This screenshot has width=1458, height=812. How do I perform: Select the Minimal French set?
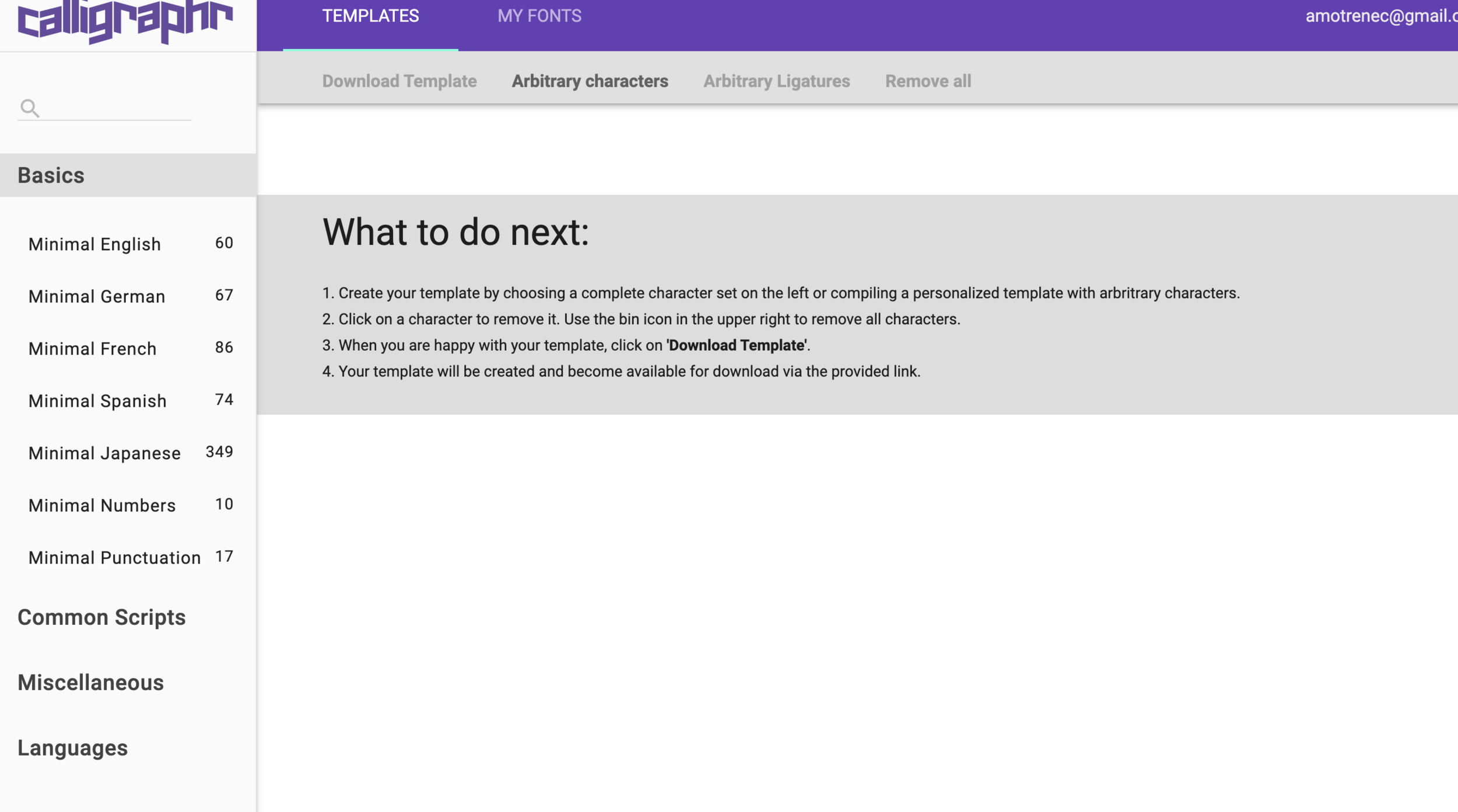128,349
